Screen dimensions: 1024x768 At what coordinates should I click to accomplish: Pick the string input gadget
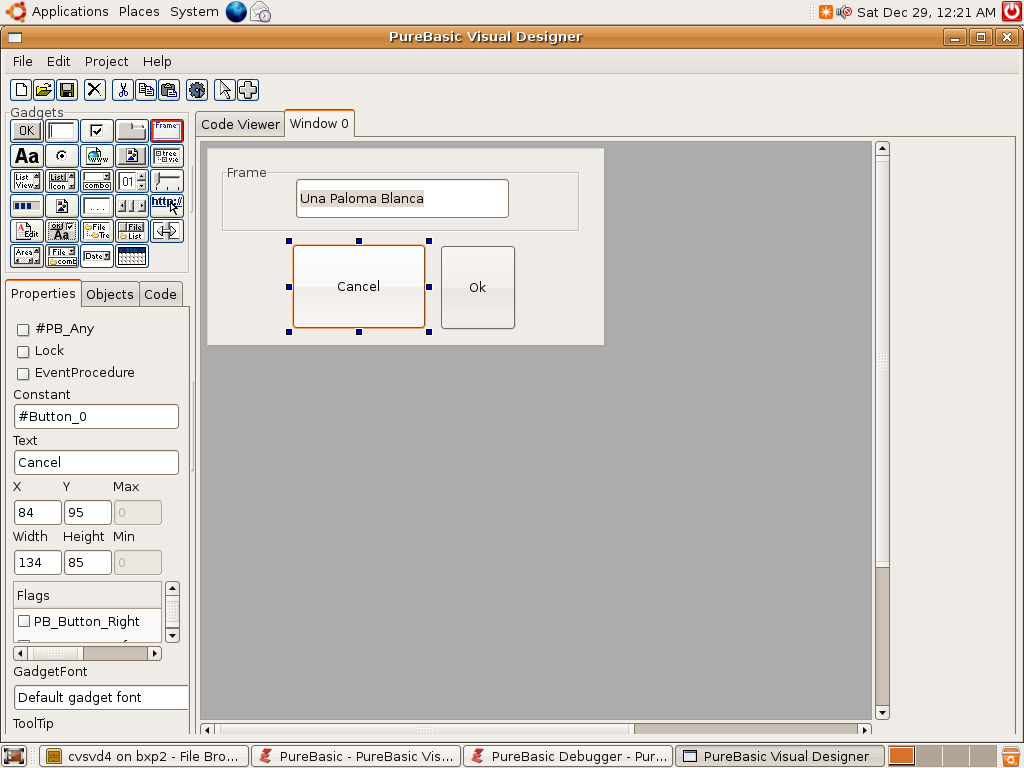point(62,131)
